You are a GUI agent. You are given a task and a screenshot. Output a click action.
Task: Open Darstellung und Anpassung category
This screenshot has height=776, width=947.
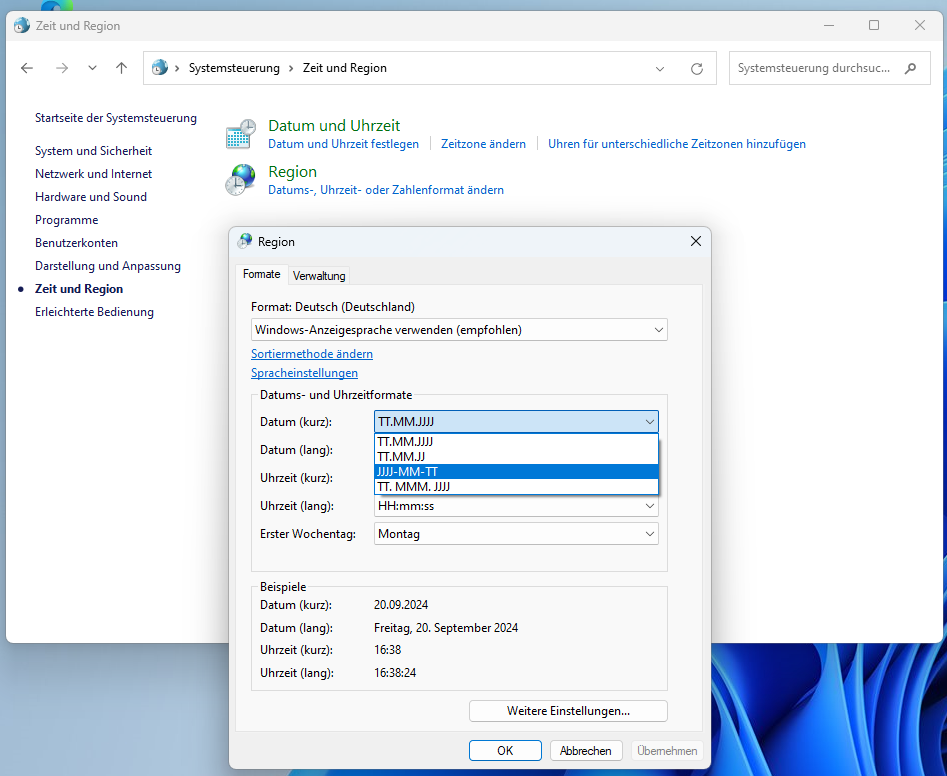click(108, 266)
